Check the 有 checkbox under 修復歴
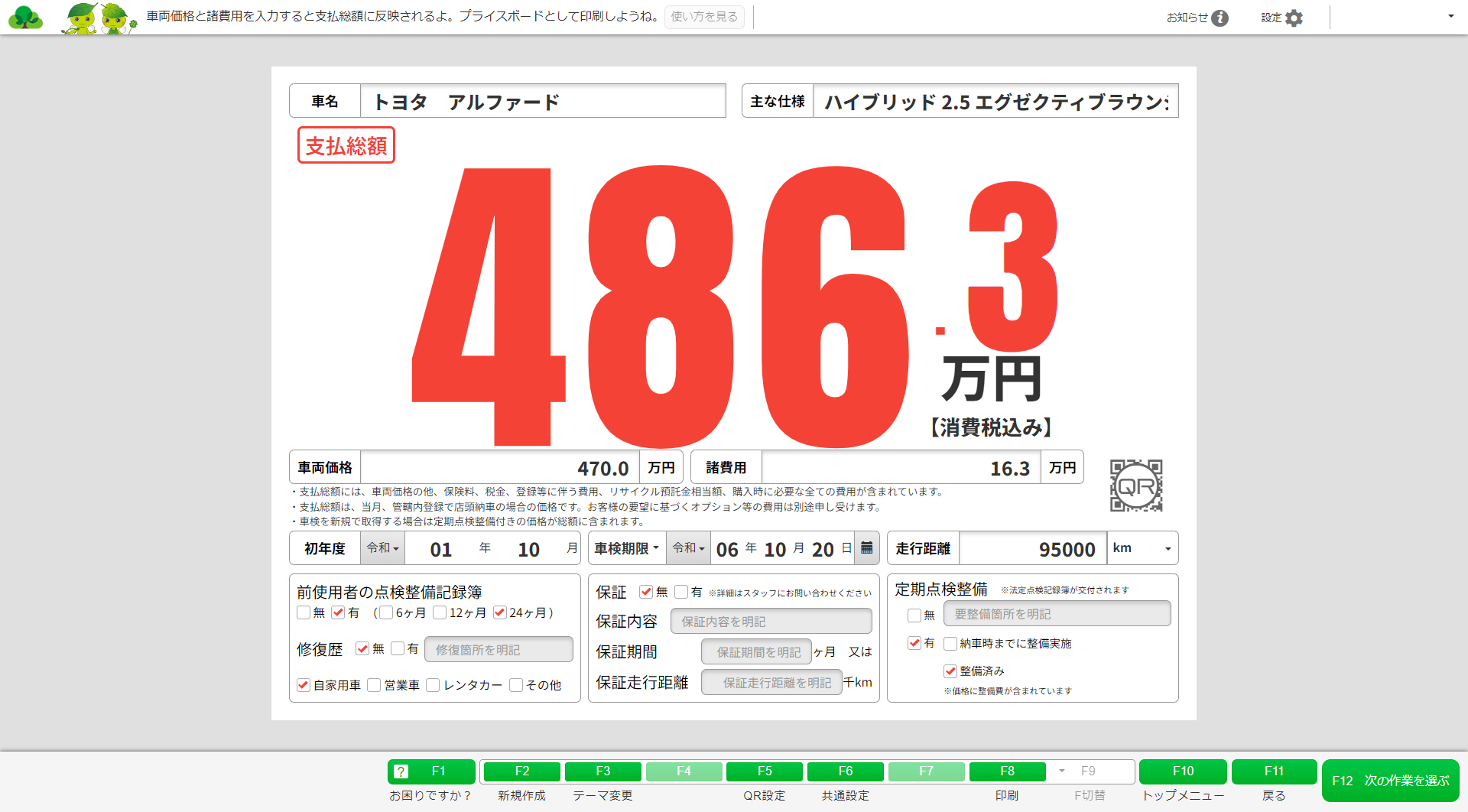 click(398, 648)
